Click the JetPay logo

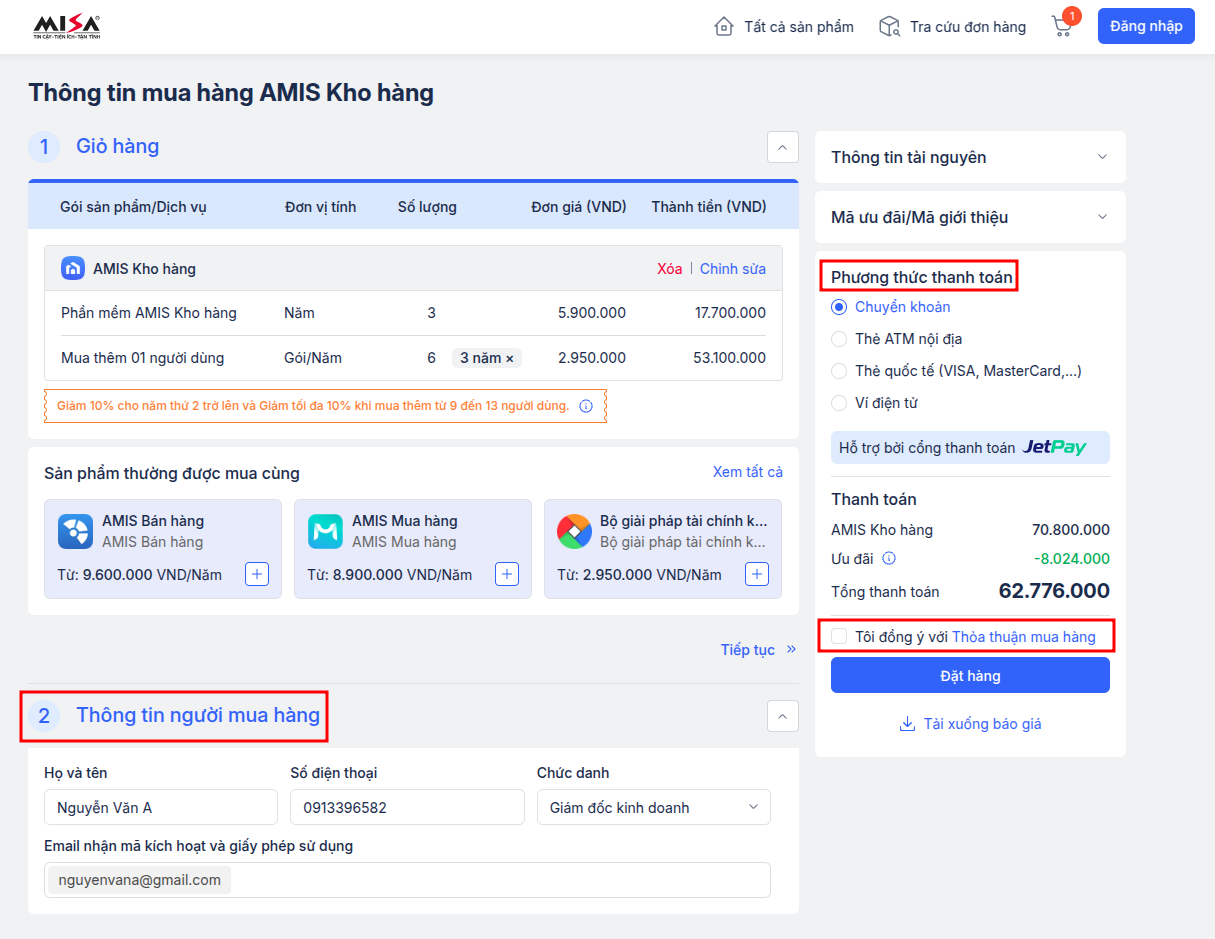tap(1054, 447)
